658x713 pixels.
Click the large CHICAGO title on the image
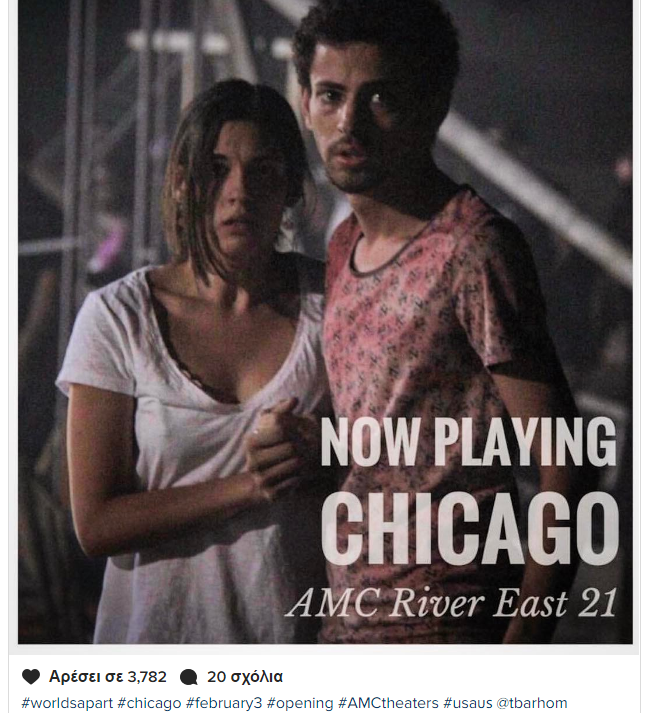pyautogui.click(x=470, y=528)
